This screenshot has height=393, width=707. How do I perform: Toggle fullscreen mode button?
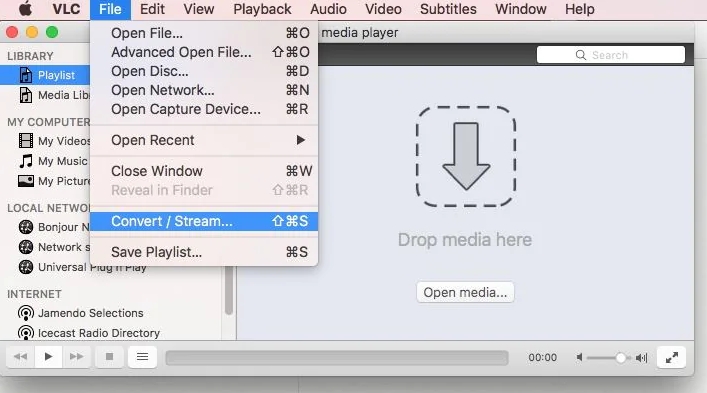point(671,357)
